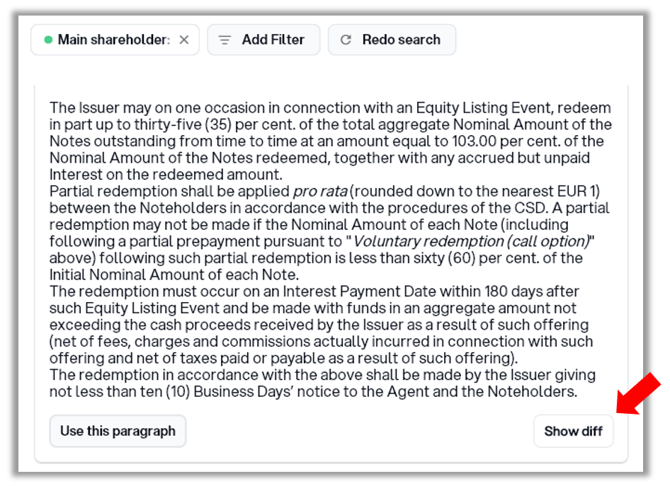Click the circular redo arrow icon
Screen dimensions: 670x486
tap(346, 40)
